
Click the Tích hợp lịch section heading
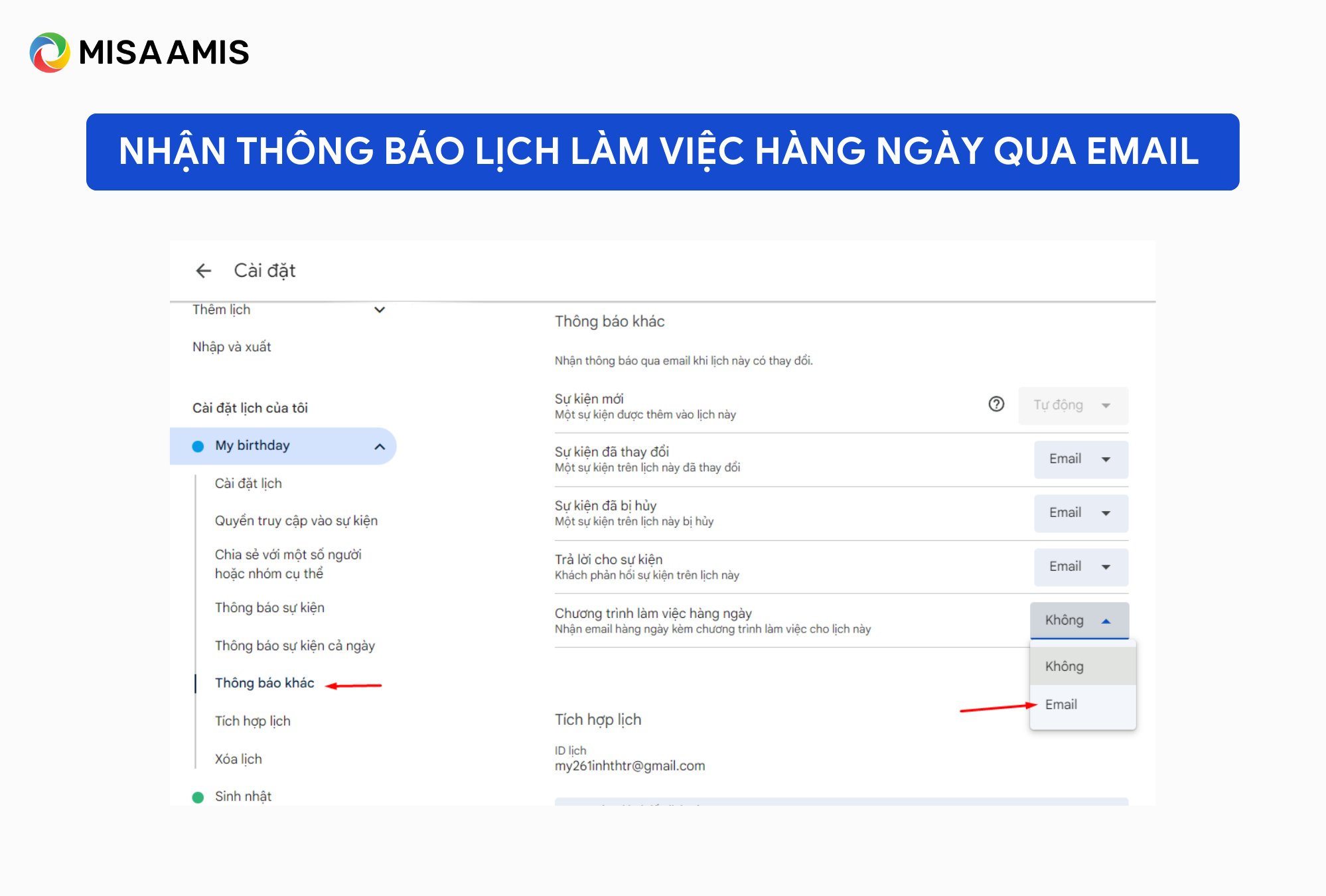coord(598,720)
